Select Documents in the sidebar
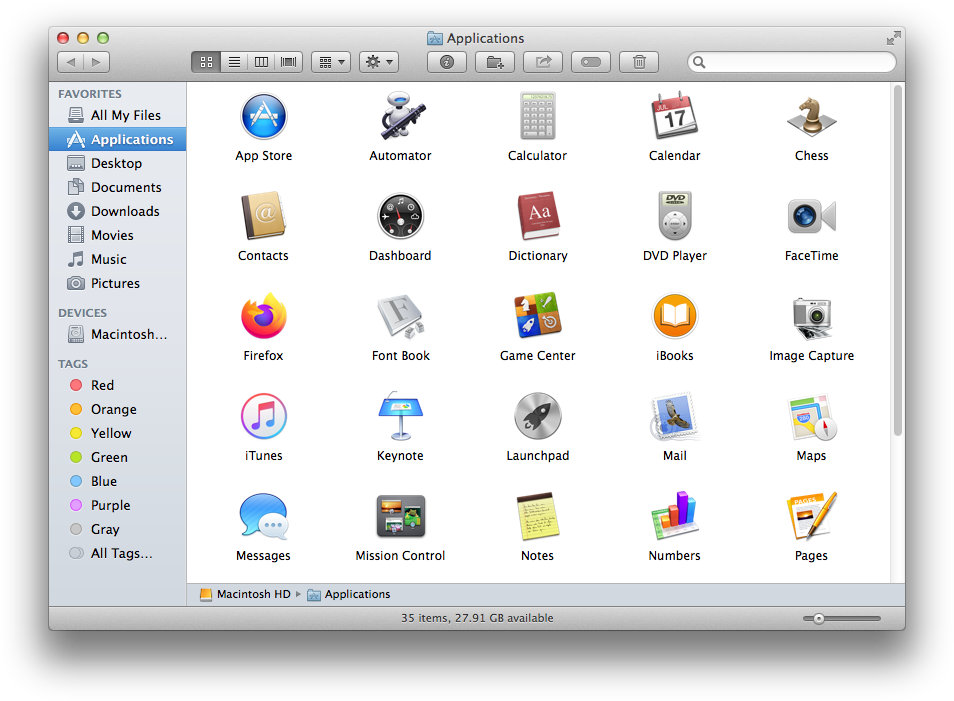Image resolution: width=954 pixels, height=701 pixels. 126,187
